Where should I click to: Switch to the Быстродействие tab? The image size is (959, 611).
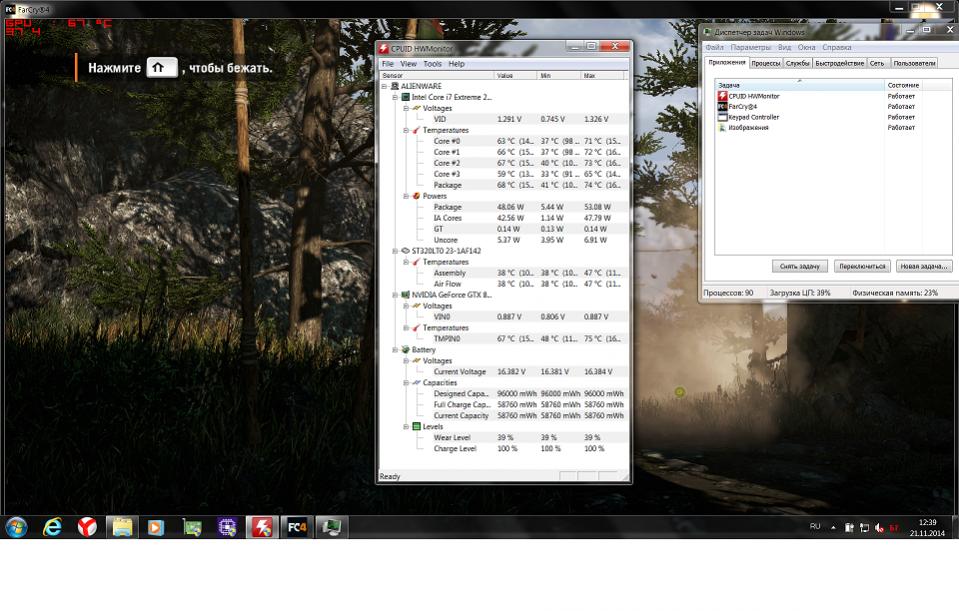[839, 63]
